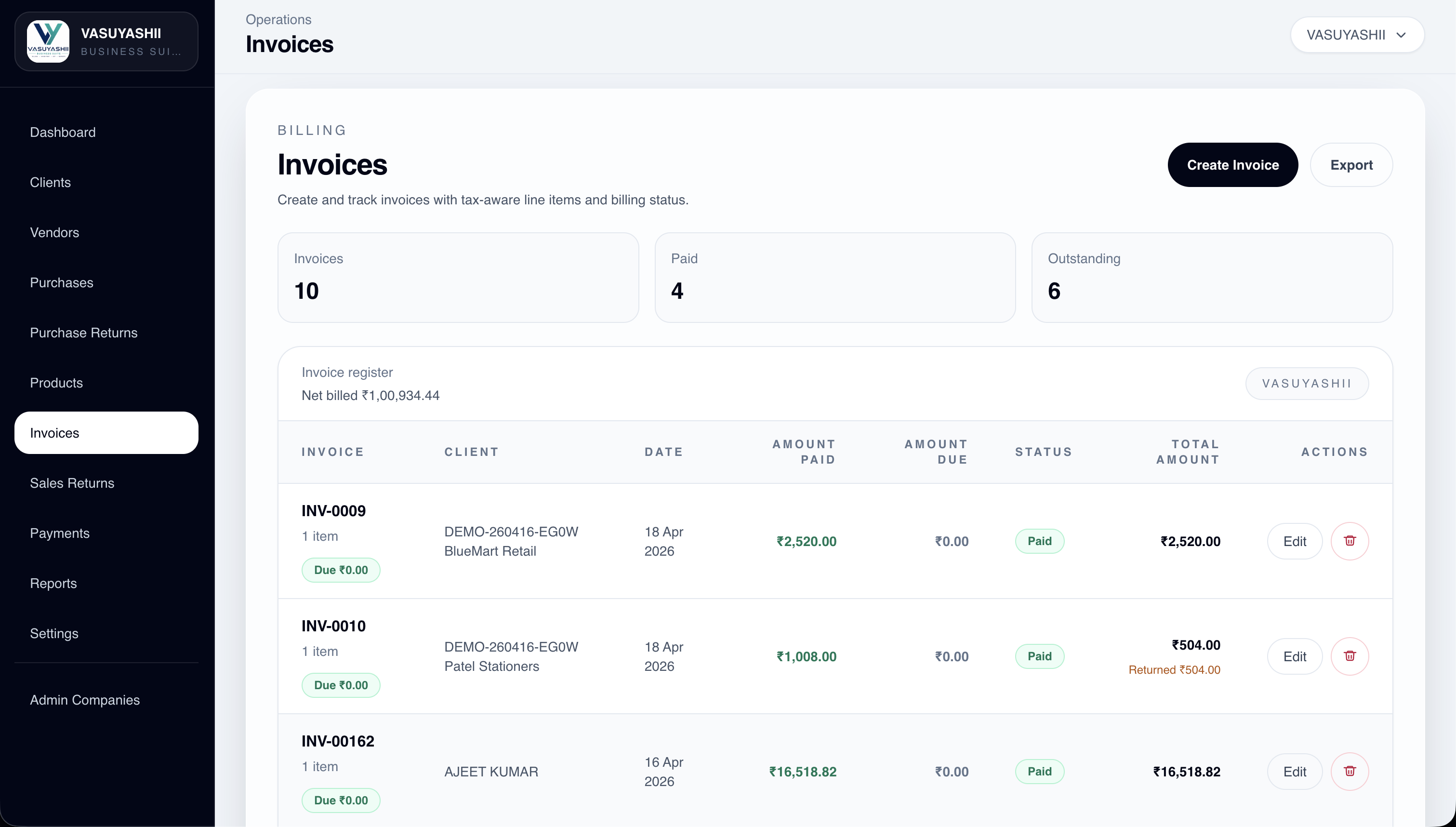Go to Clients in the sidebar
The image size is (1456, 827).
tap(106, 182)
